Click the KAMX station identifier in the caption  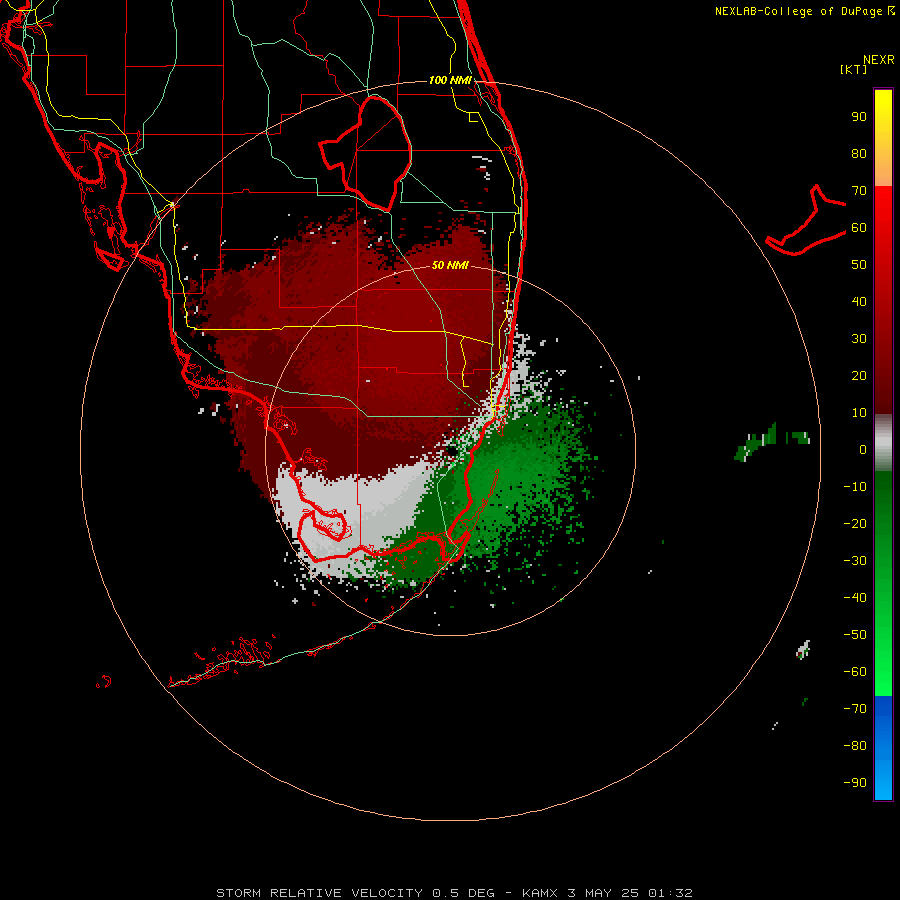pyautogui.click(x=540, y=893)
